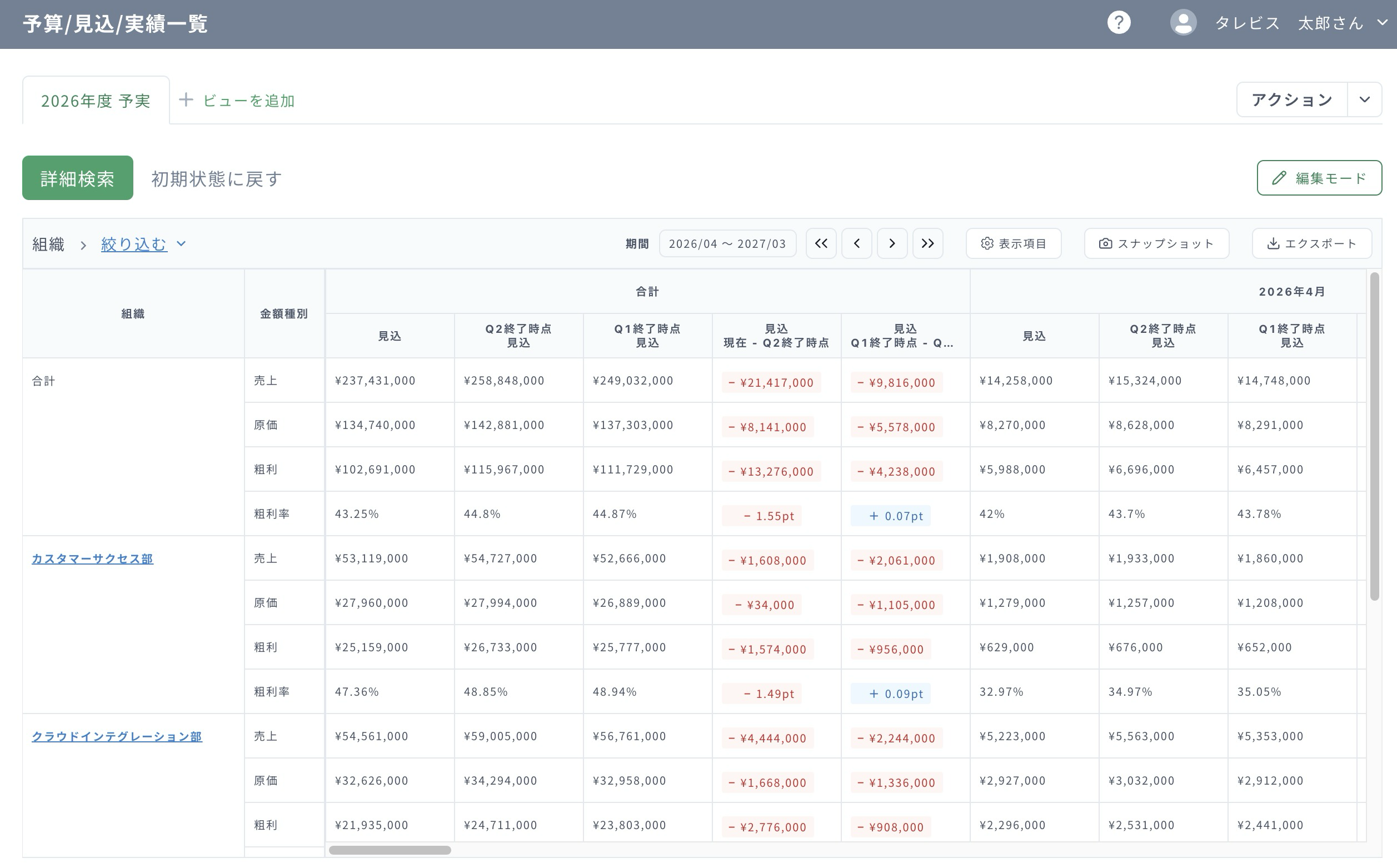Select cell ¥15,324,000

click(1164, 381)
